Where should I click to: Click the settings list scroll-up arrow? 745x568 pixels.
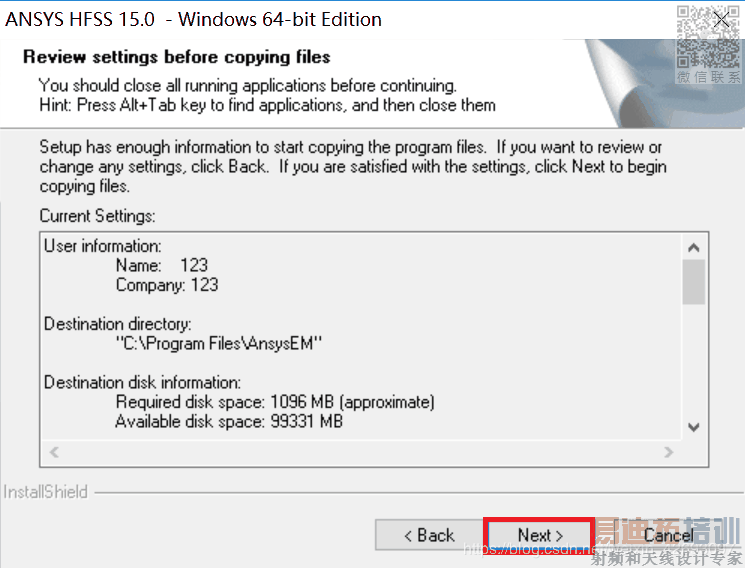tap(694, 247)
